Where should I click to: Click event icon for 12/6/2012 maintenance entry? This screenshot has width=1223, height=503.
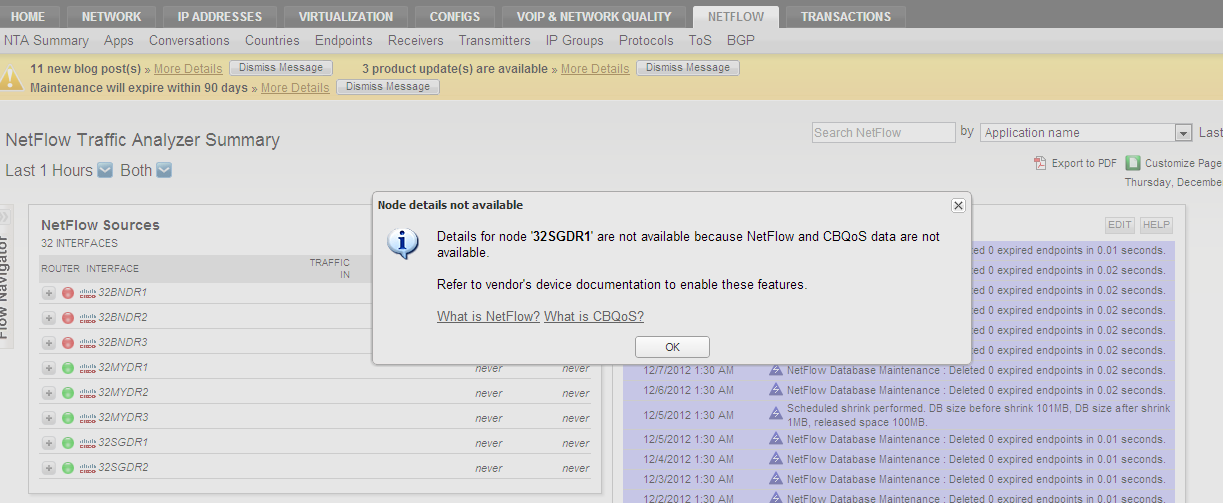[x=775, y=390]
